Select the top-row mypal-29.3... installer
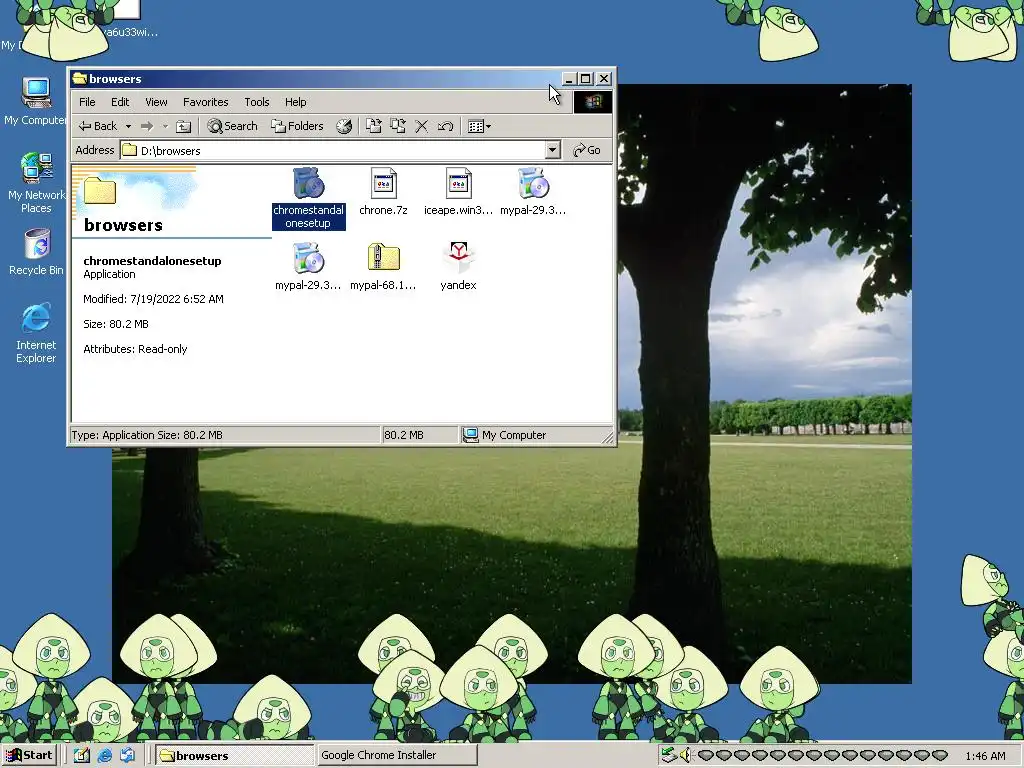The image size is (1024, 768). point(533,191)
